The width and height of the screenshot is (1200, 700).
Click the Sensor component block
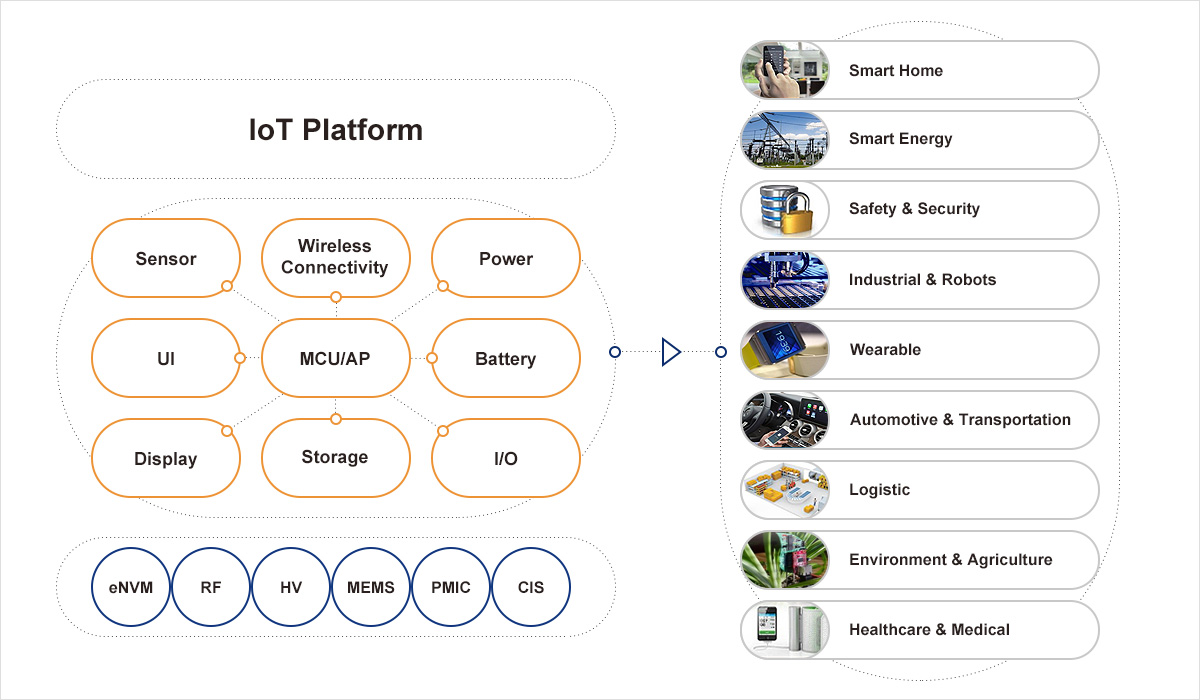coord(166,258)
